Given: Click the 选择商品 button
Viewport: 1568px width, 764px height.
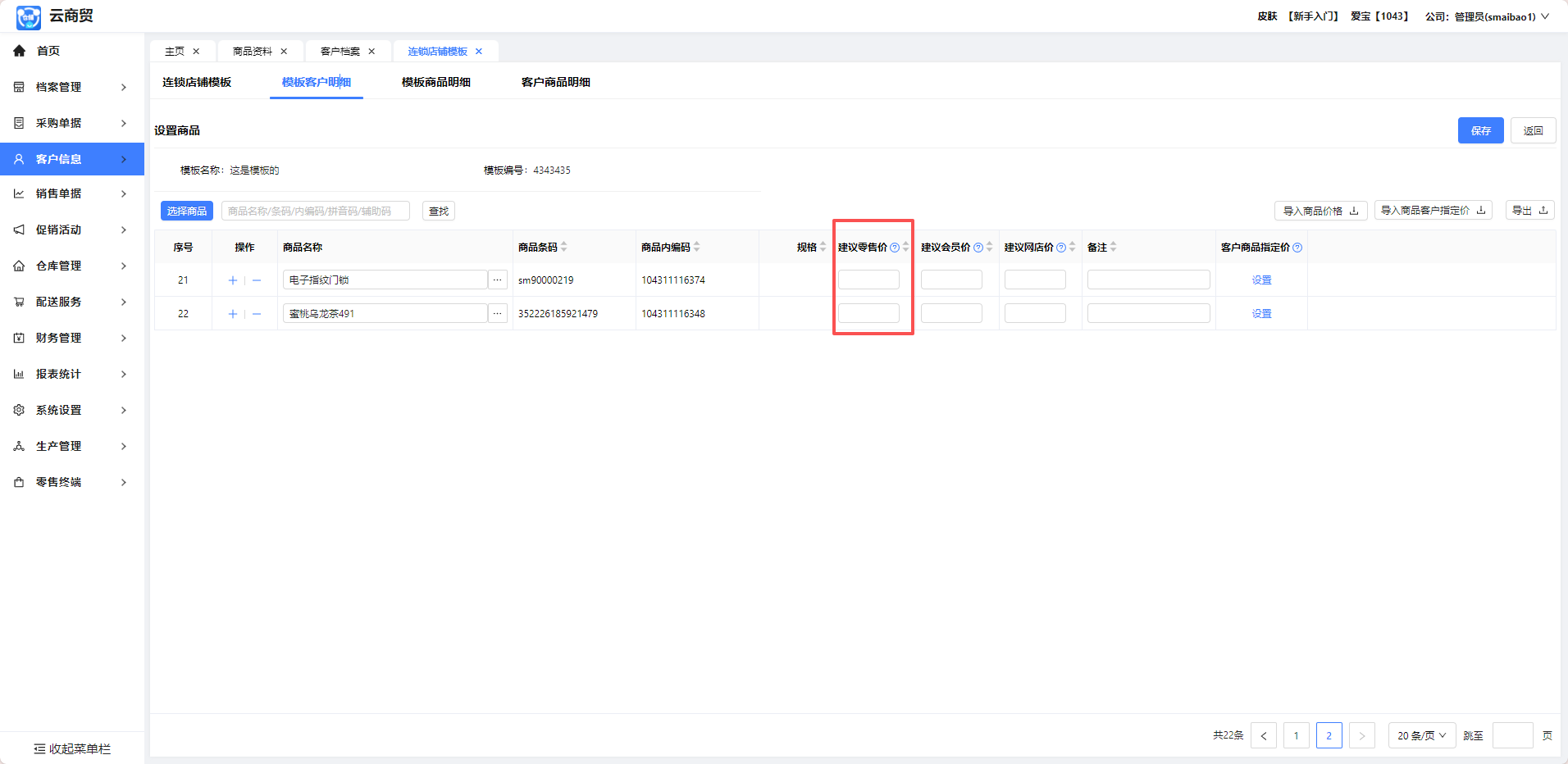Looking at the screenshot, I should click(187, 211).
